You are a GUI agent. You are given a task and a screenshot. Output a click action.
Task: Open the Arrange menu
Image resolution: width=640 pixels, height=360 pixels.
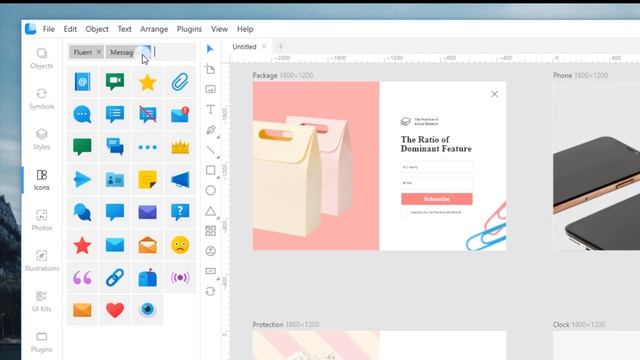click(x=154, y=29)
